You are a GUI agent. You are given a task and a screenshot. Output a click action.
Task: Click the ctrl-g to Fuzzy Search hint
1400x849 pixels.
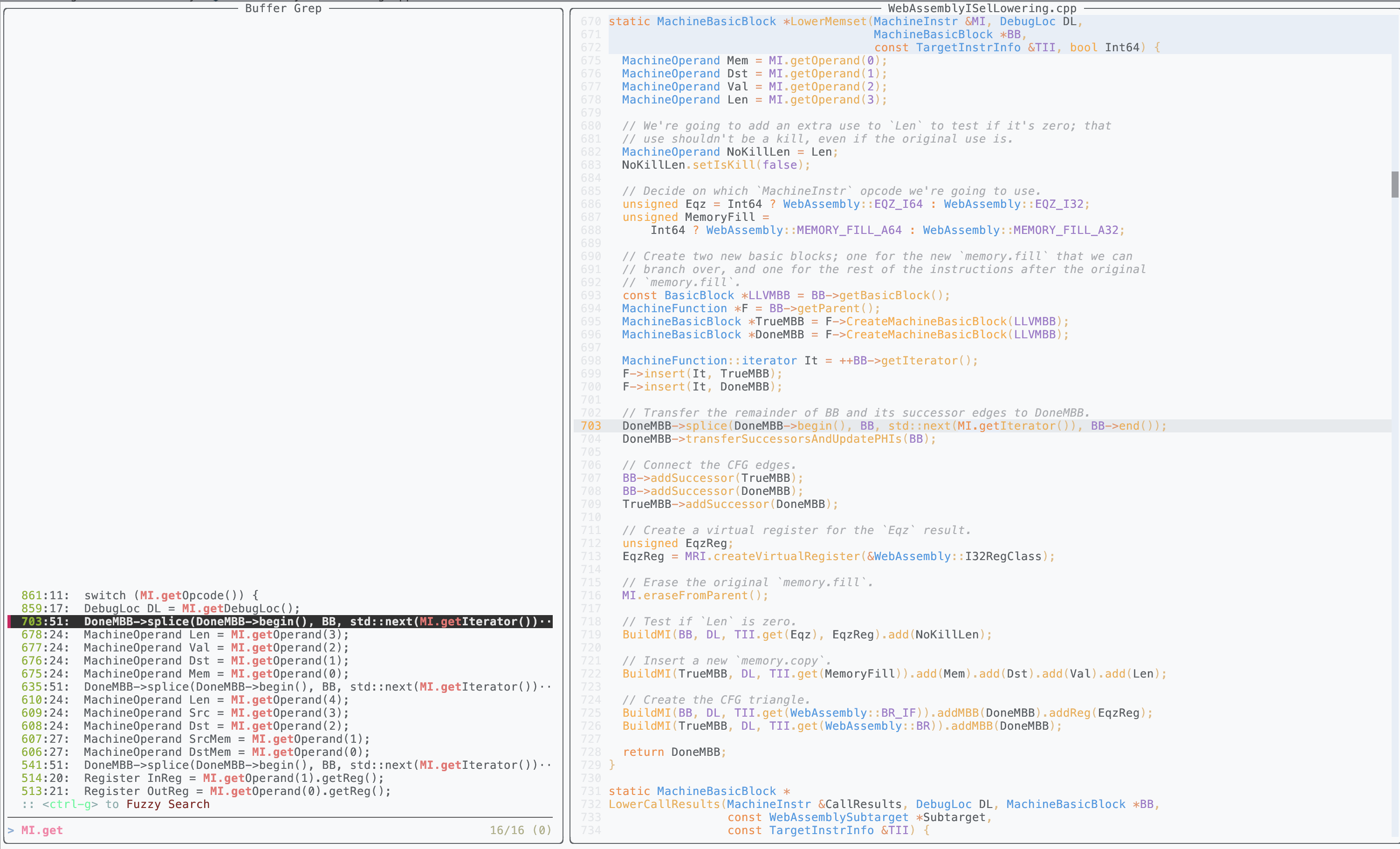116,804
